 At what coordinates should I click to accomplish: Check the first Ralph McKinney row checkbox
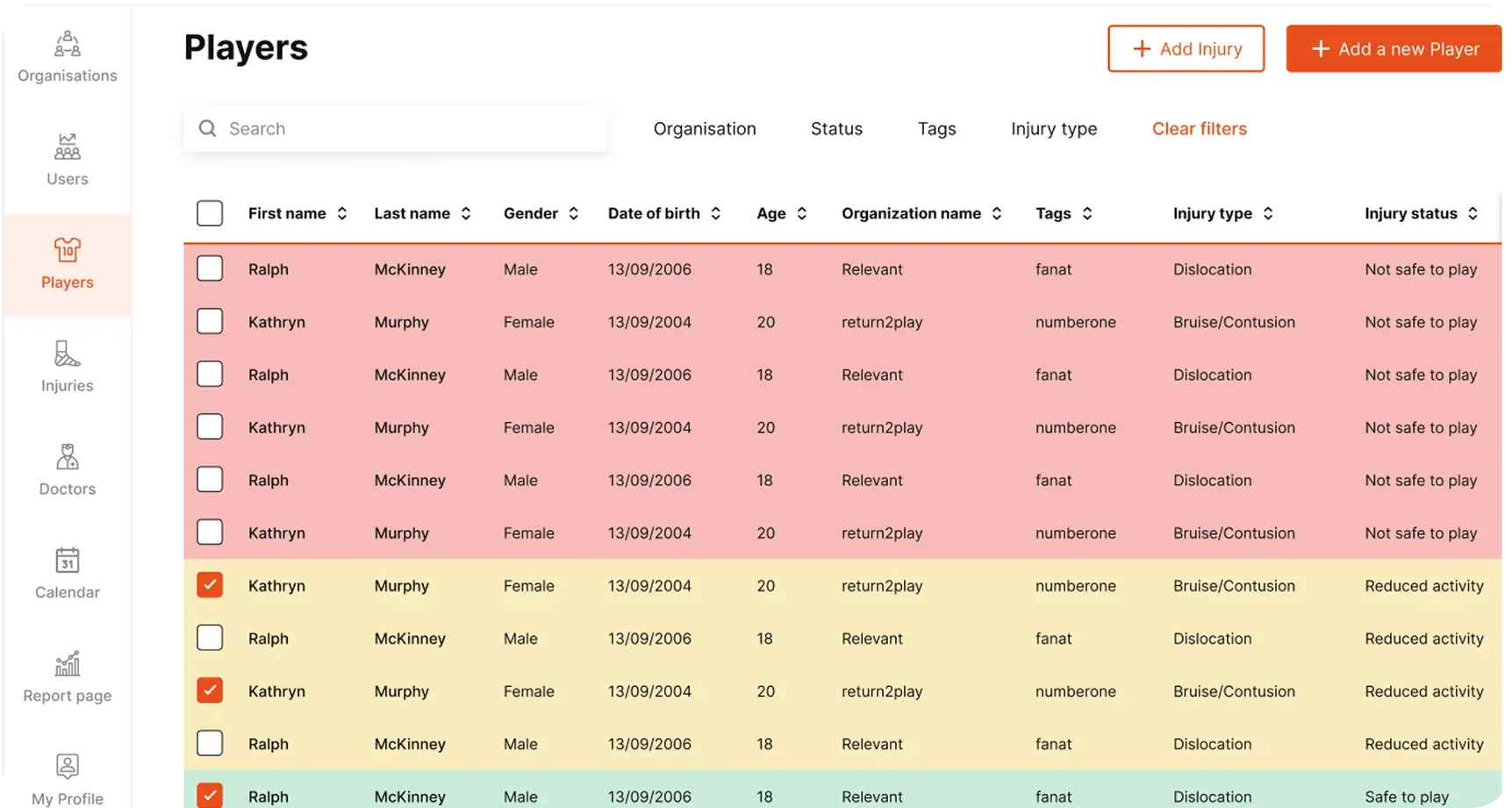(210, 268)
